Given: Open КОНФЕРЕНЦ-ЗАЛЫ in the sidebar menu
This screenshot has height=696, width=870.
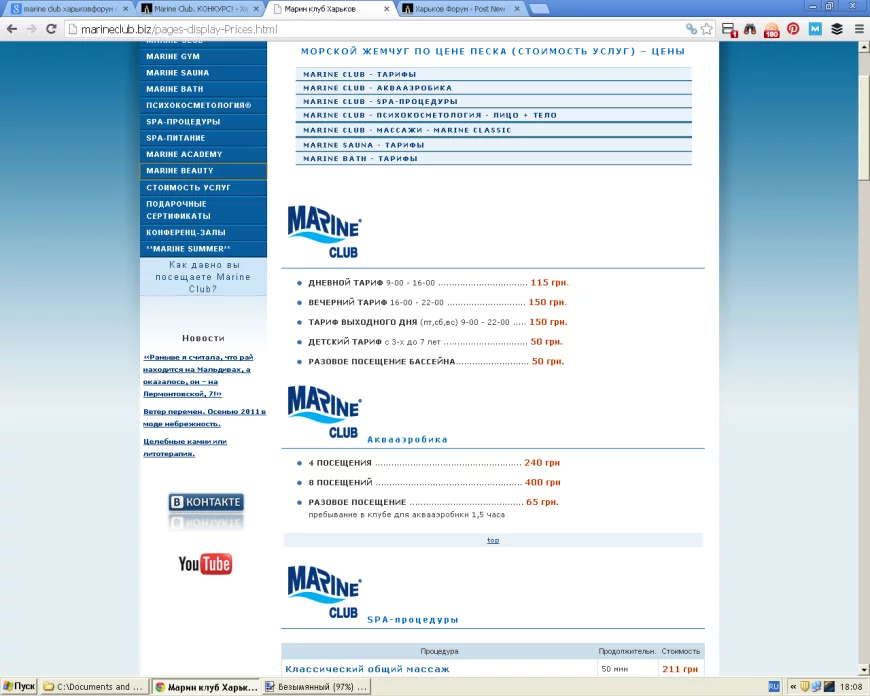Looking at the screenshot, I should pyautogui.click(x=203, y=233).
